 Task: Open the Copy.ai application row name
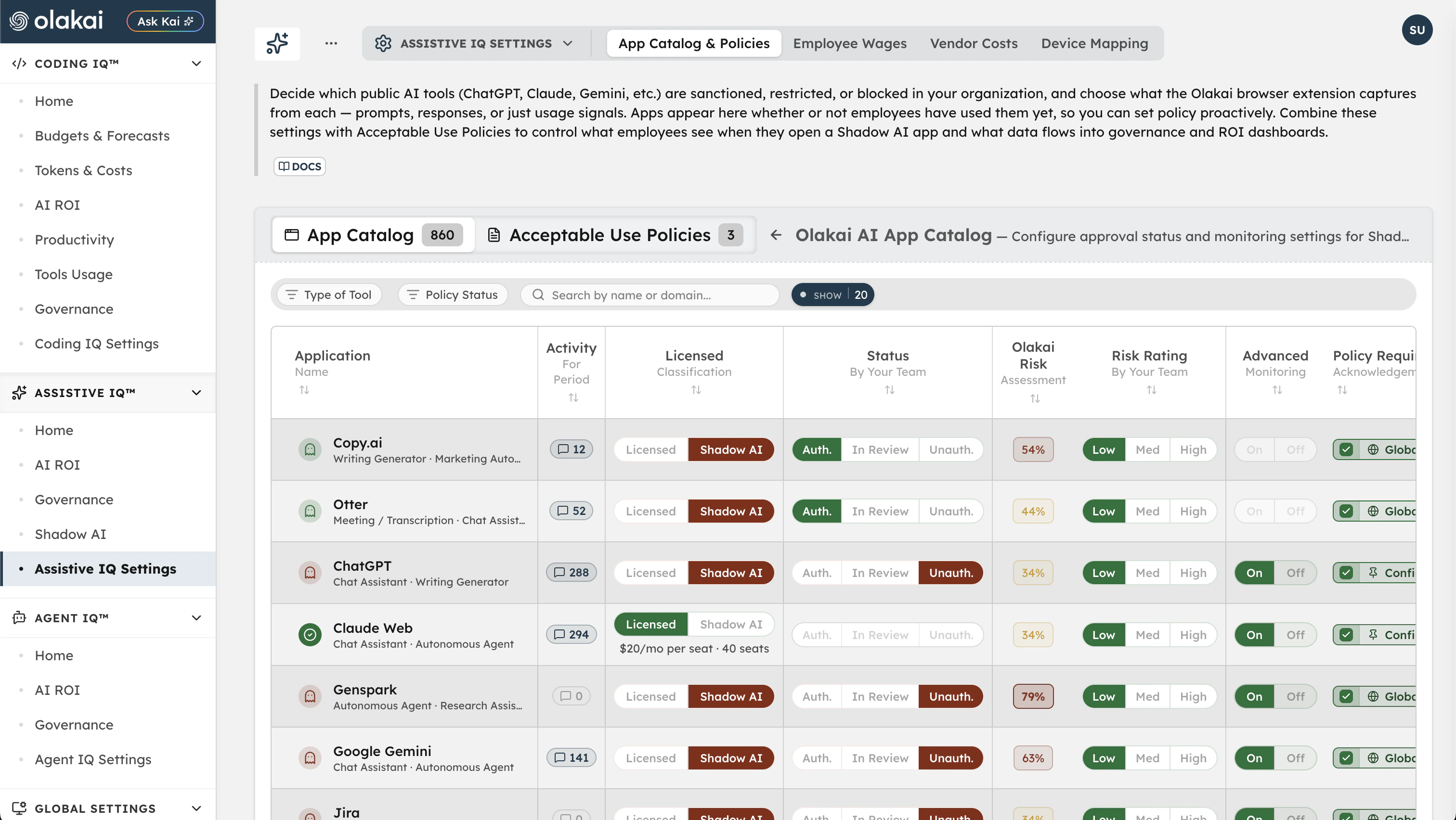tap(357, 443)
